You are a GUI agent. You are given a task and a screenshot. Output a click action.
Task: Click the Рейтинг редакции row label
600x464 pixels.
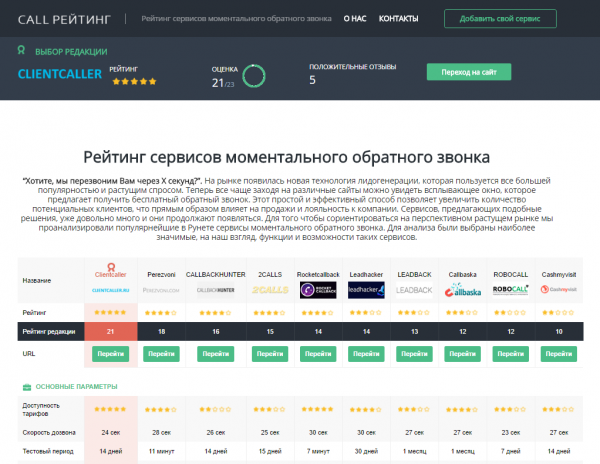49,331
